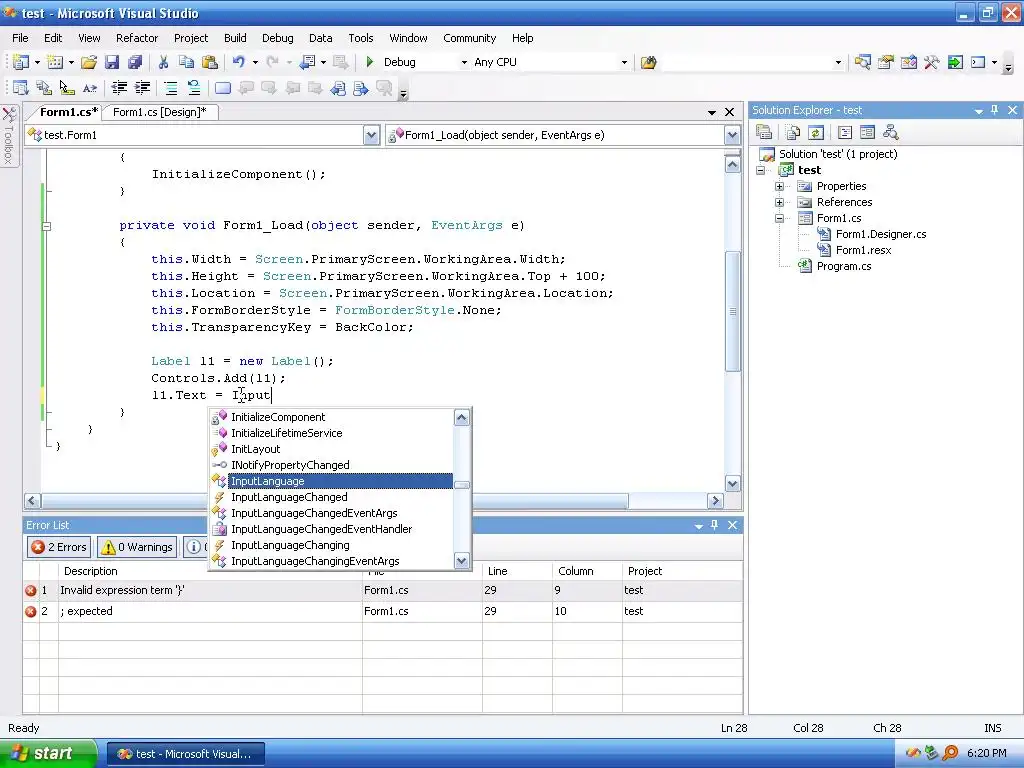
Task: Start debugging with the green play icon
Action: coord(370,62)
